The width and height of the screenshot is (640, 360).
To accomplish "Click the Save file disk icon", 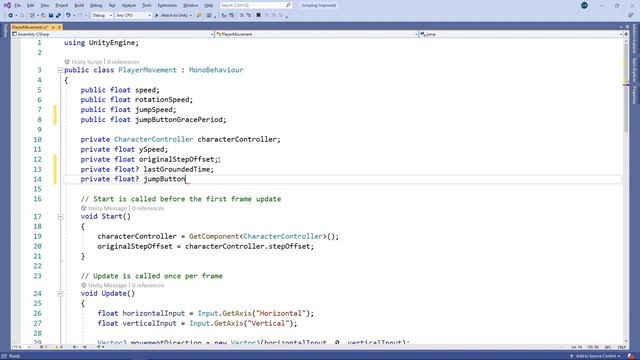I will click(x=51, y=16).
